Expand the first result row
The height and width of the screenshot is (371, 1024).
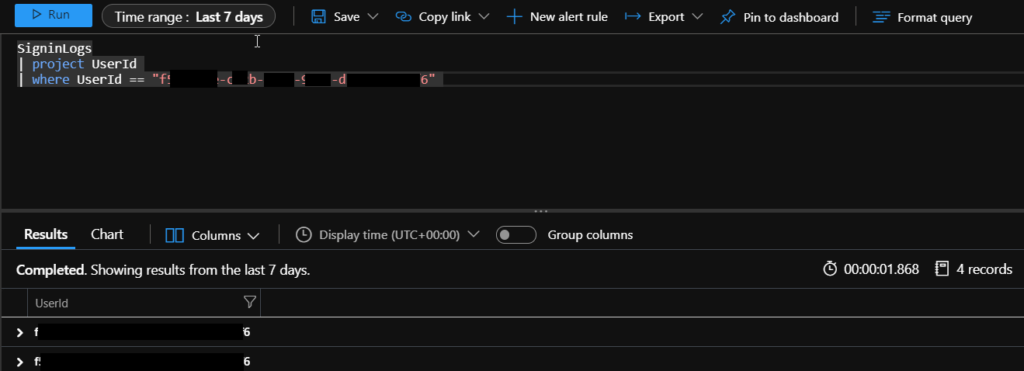tap(20, 332)
